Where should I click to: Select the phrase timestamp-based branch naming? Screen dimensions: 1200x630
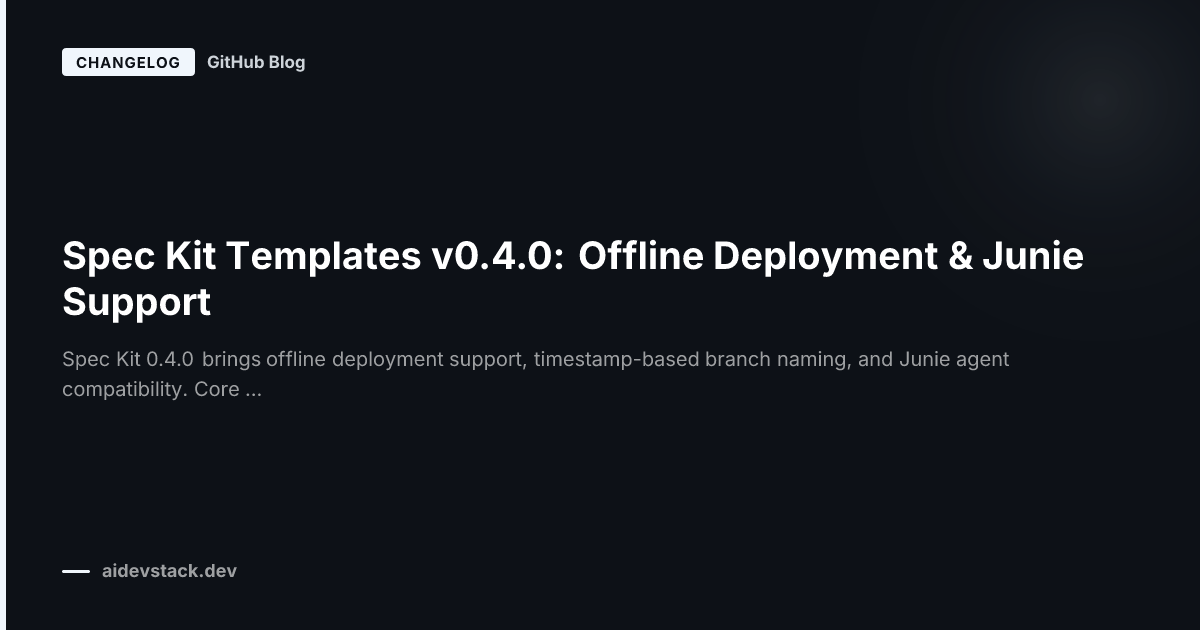pyautogui.click(x=688, y=359)
